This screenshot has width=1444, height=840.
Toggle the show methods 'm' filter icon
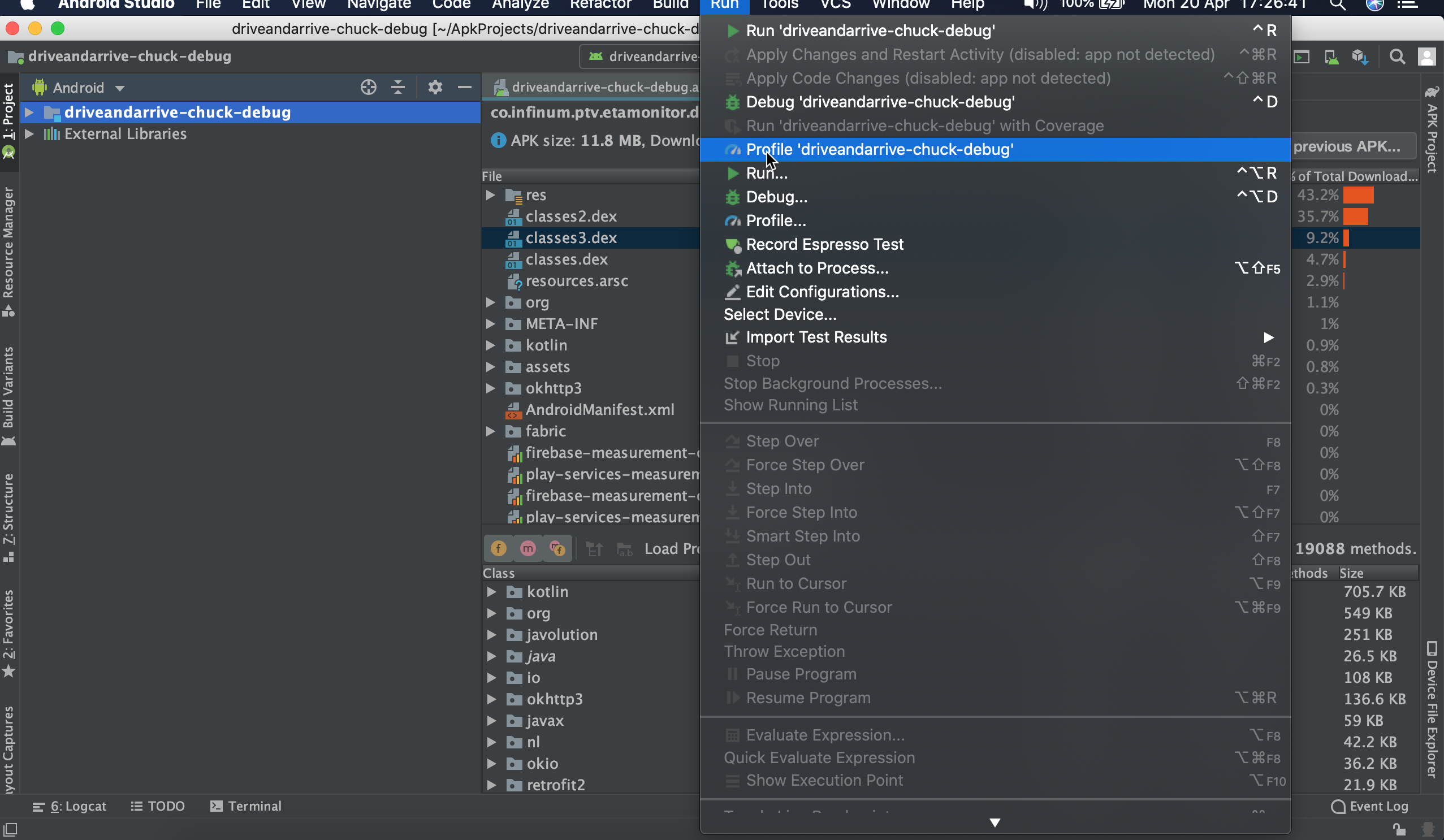pyautogui.click(x=528, y=548)
